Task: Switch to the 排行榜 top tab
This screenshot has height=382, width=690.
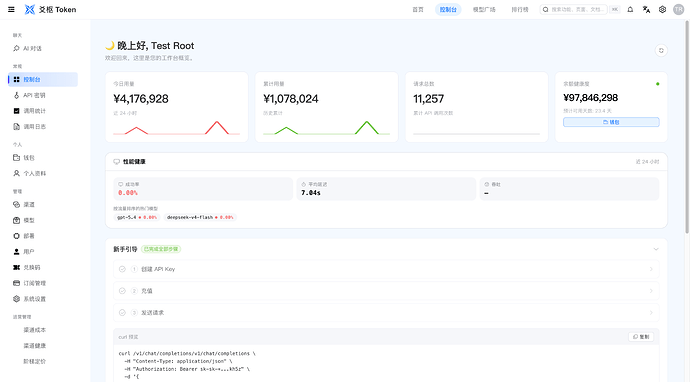Action: coord(520,9)
